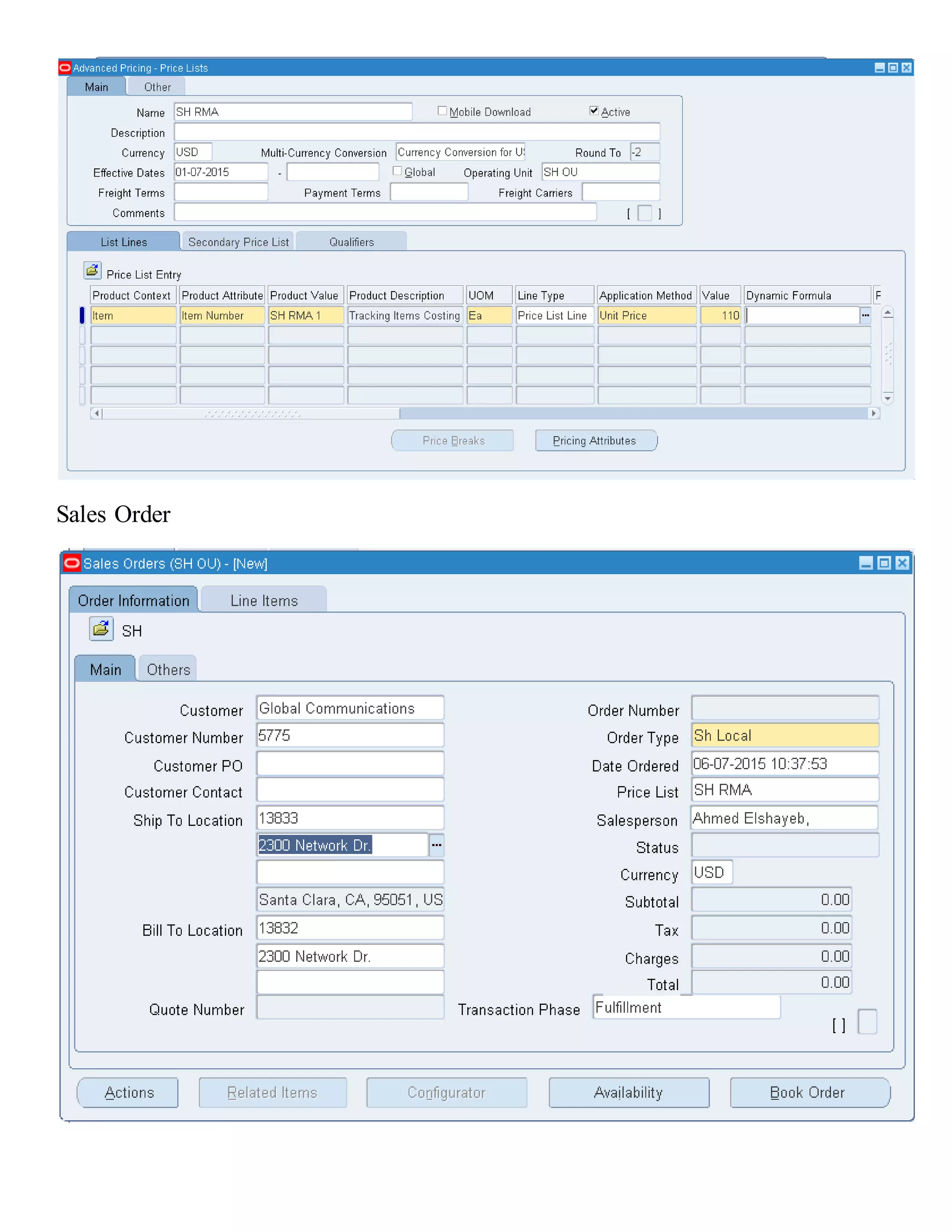Click the Operating Unit field SH OU
The image size is (952, 1232).
[x=601, y=172]
